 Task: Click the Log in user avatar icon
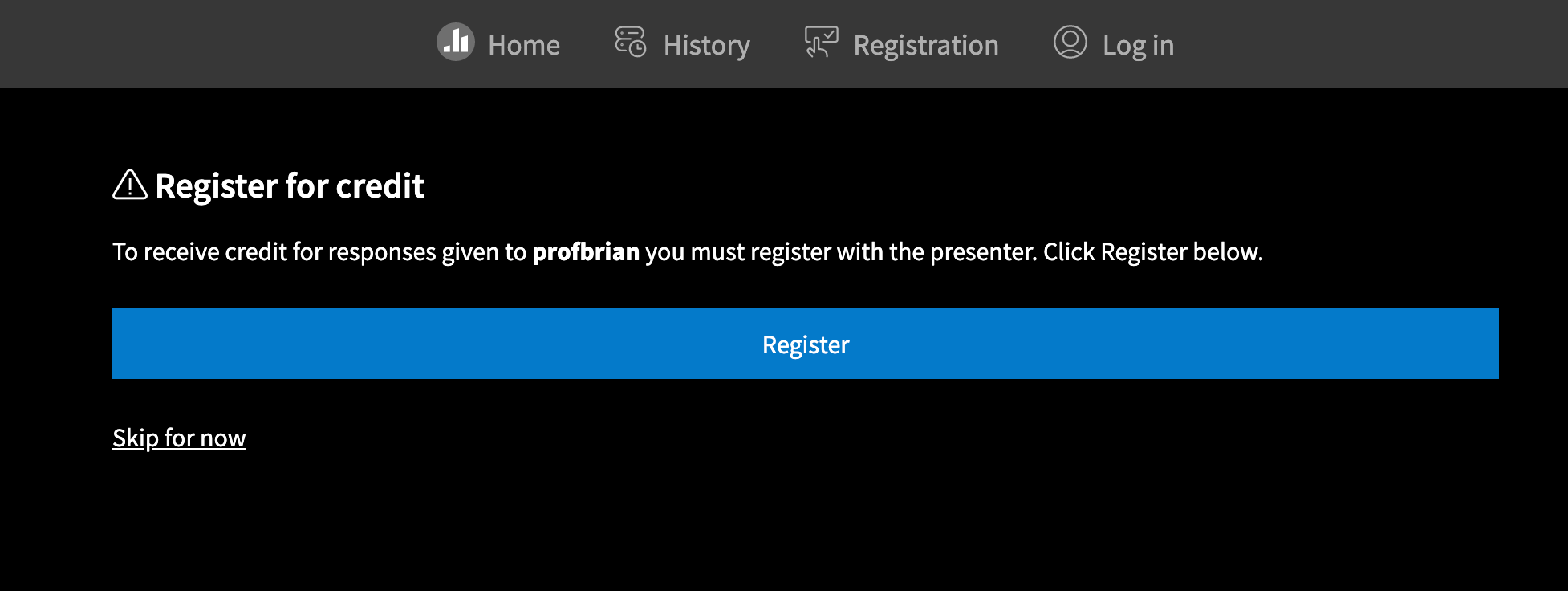coord(1070,42)
